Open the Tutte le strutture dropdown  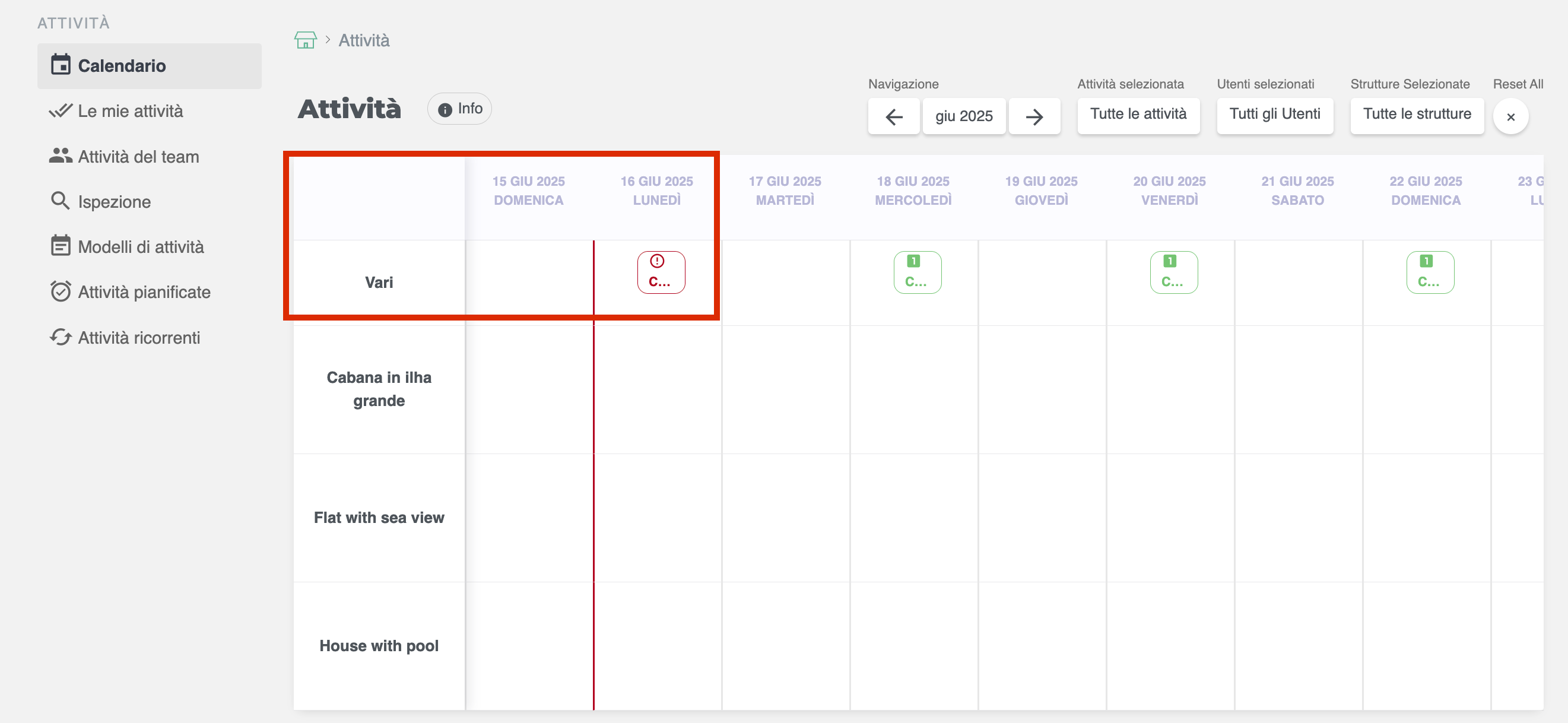pyautogui.click(x=1417, y=115)
